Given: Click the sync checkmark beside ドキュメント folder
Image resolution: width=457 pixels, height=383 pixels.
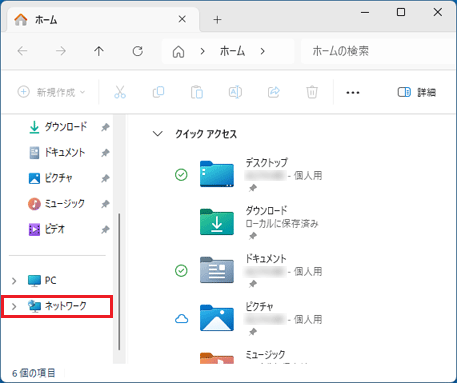Looking at the screenshot, I should (x=181, y=271).
